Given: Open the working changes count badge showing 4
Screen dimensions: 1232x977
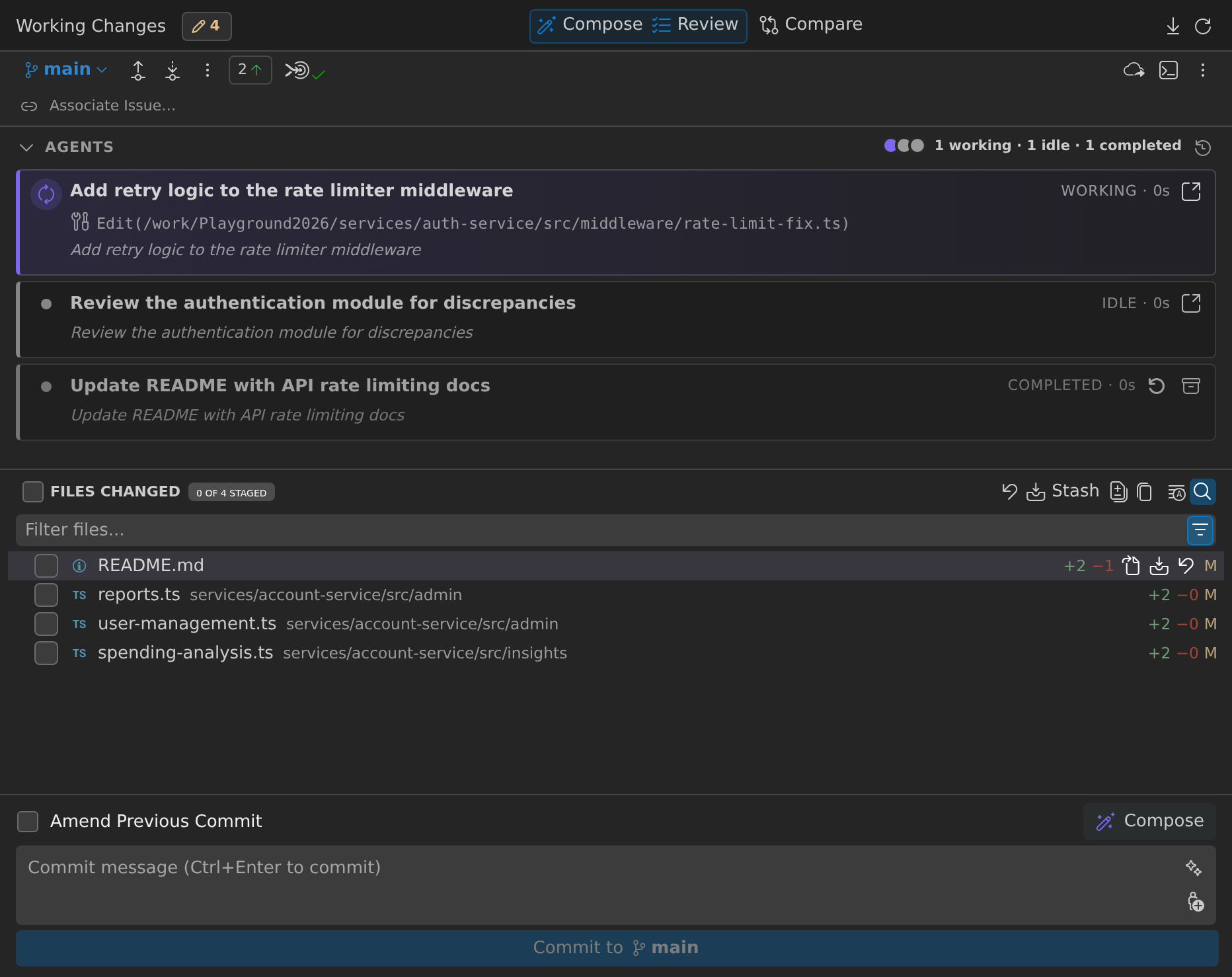Looking at the screenshot, I should [206, 26].
